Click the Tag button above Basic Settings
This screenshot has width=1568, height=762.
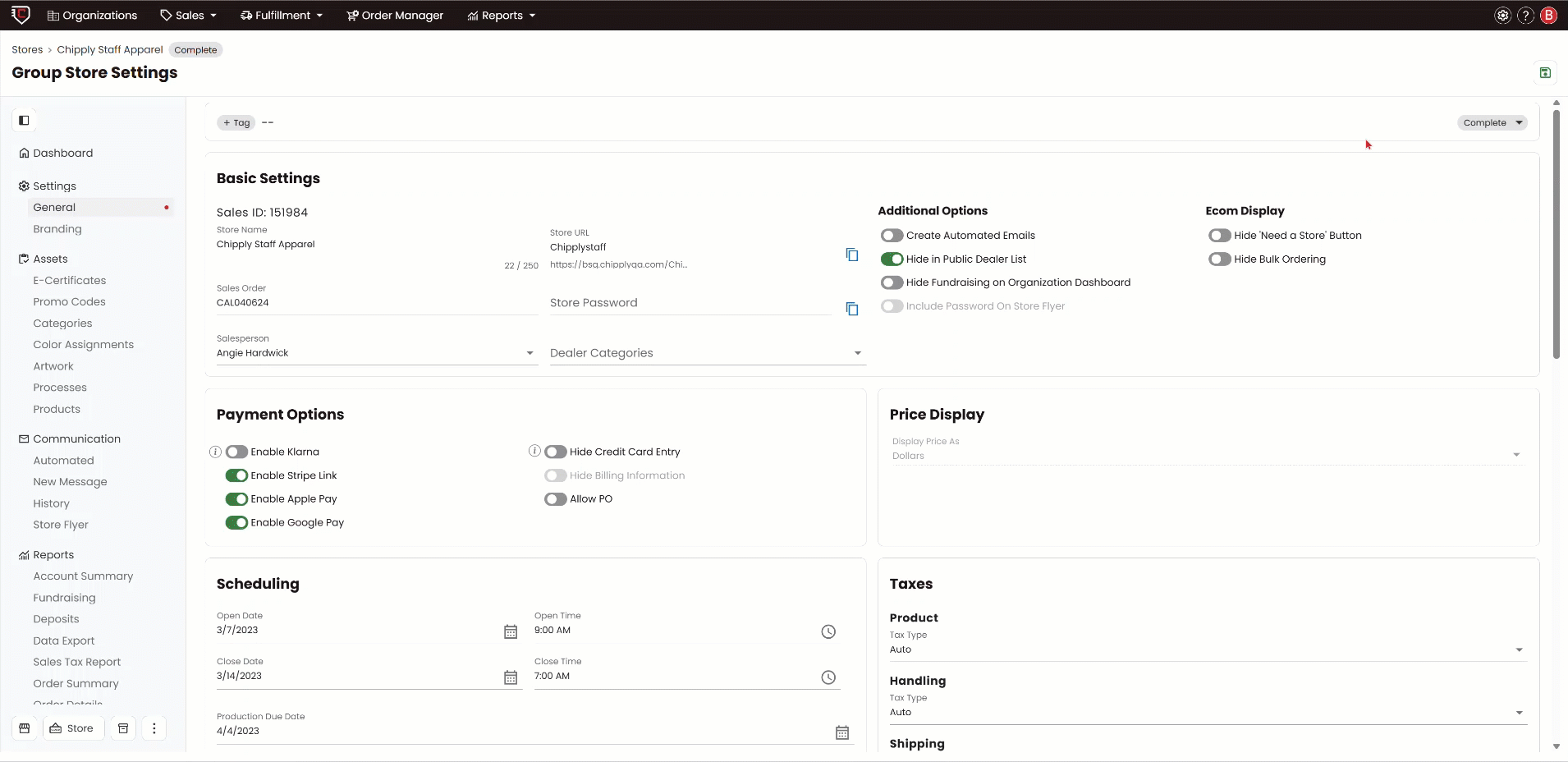coord(236,122)
